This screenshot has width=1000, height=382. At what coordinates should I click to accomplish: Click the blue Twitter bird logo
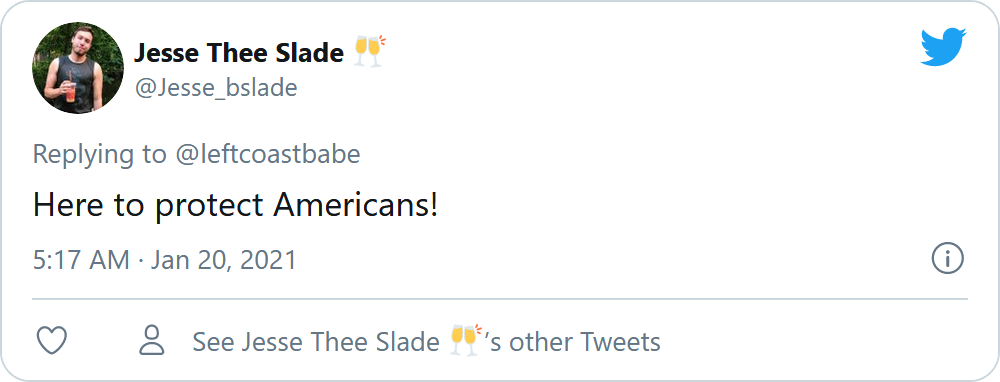click(943, 47)
